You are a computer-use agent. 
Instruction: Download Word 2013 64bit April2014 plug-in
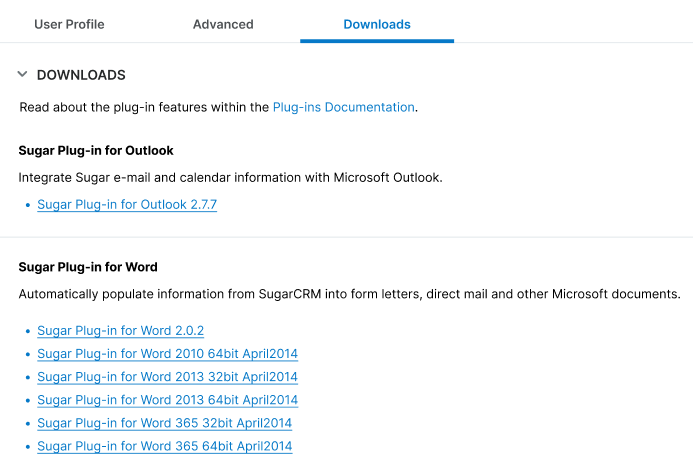point(168,400)
